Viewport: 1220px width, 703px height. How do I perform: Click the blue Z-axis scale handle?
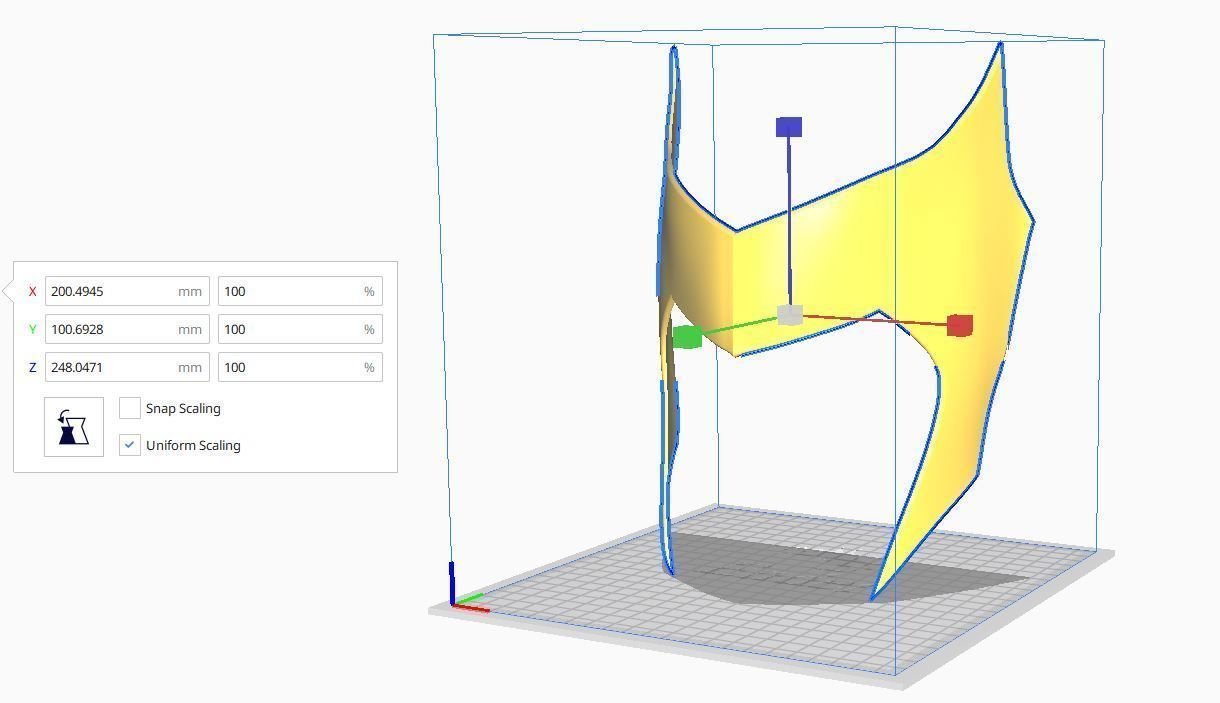pos(789,127)
